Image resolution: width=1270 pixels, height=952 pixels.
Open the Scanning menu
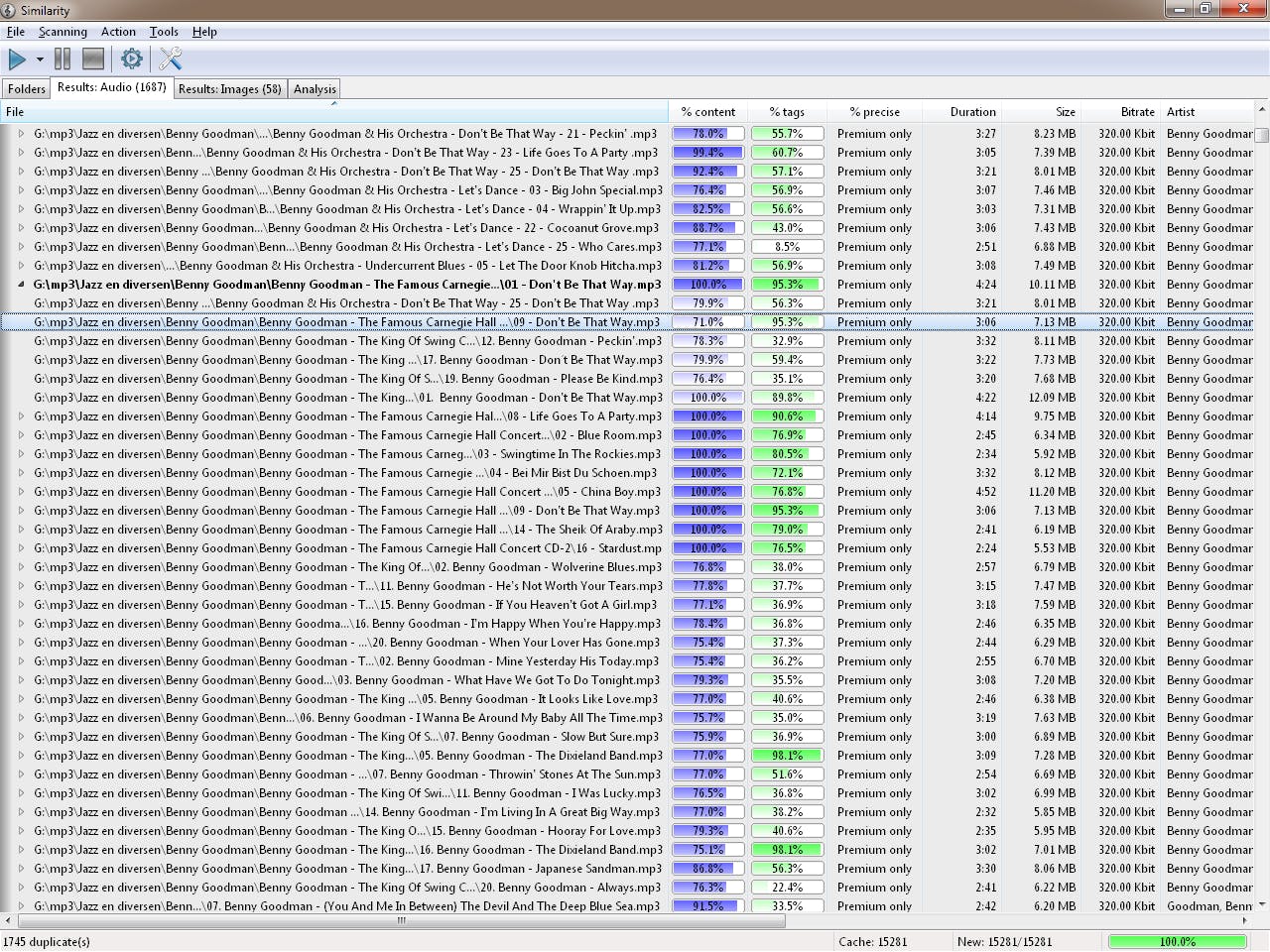click(63, 32)
